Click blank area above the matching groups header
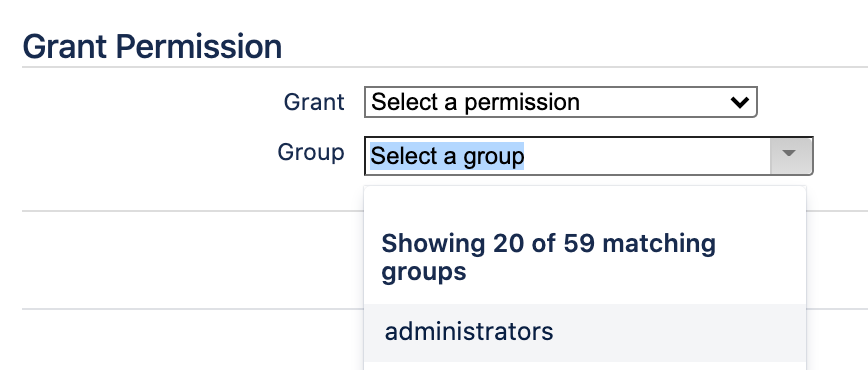The width and height of the screenshot is (868, 370). coord(585,208)
